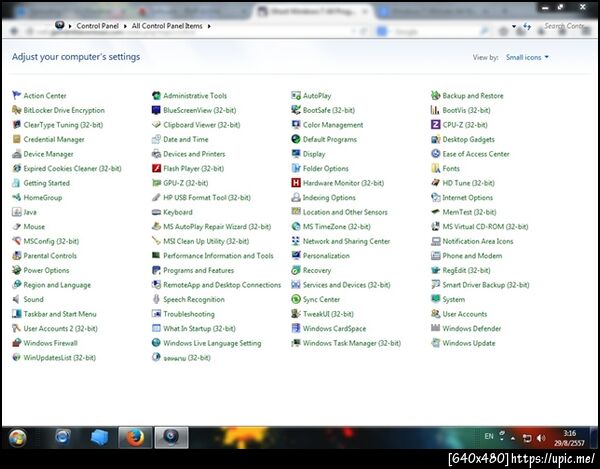The height and width of the screenshot is (469, 600).
Task: Click the Windows Start orb
Action: click(18, 438)
